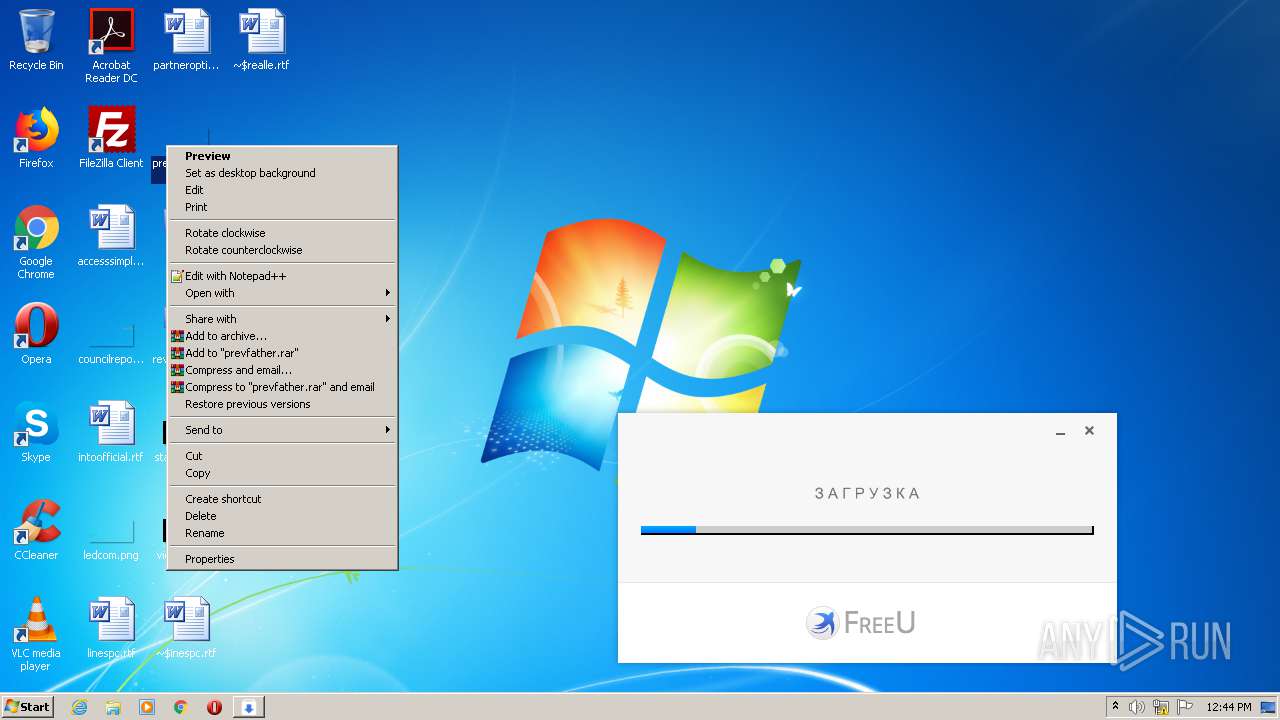Open the Start menu

(x=27, y=707)
